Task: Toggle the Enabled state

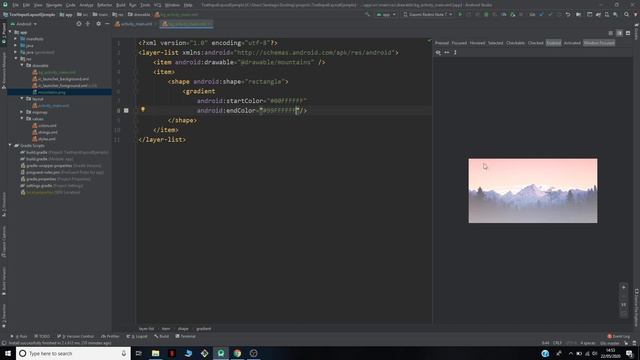Action: pyautogui.click(x=553, y=43)
